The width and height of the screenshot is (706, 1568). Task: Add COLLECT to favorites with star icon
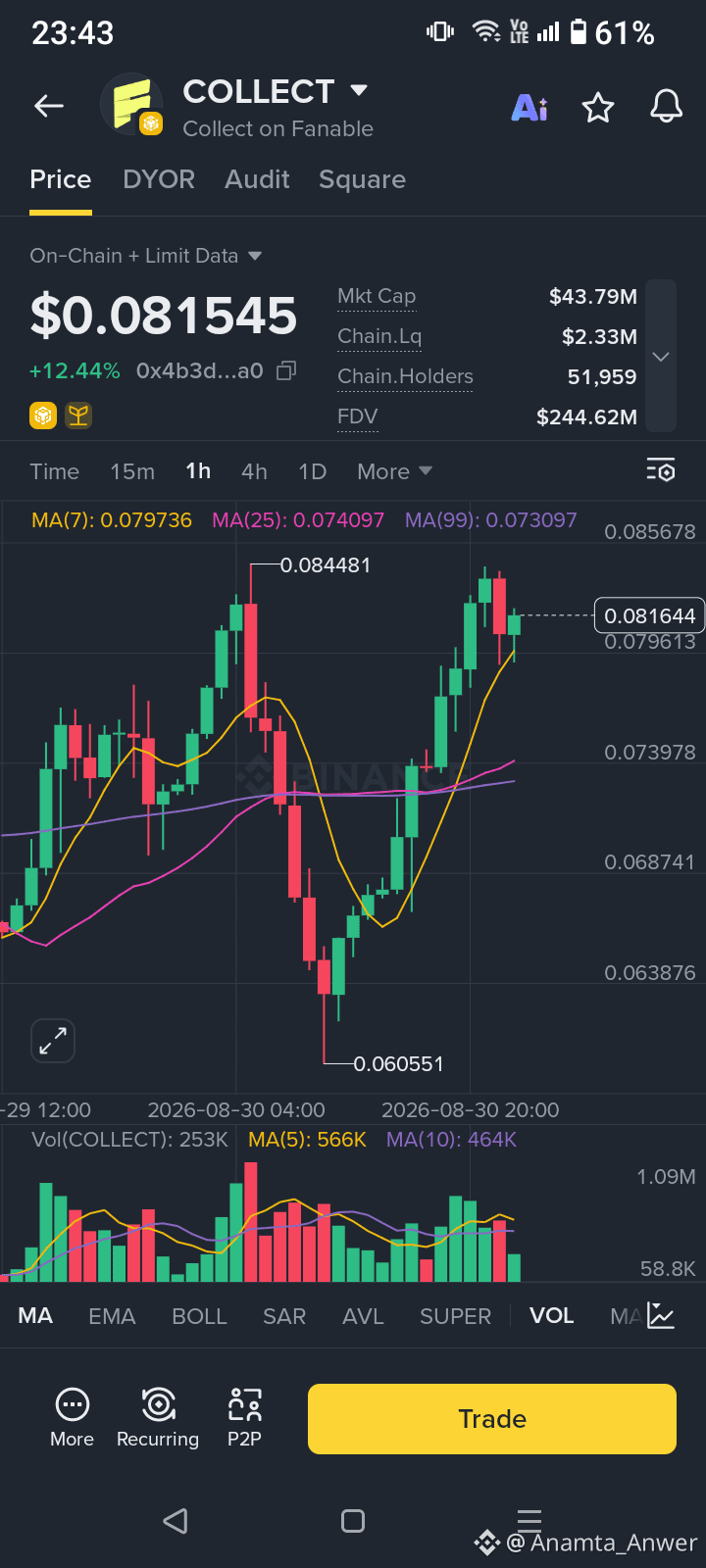pos(598,107)
